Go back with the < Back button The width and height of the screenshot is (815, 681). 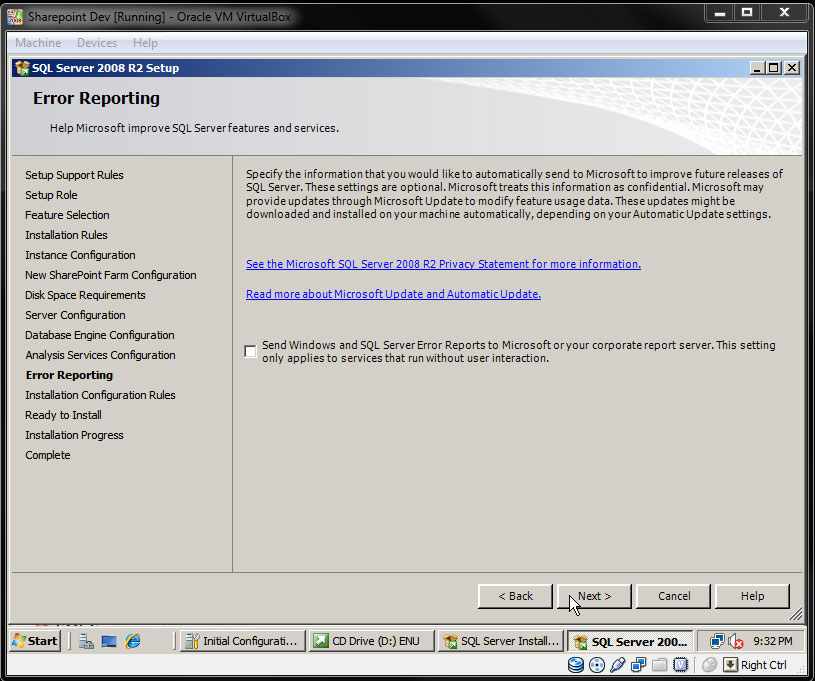[515, 596]
